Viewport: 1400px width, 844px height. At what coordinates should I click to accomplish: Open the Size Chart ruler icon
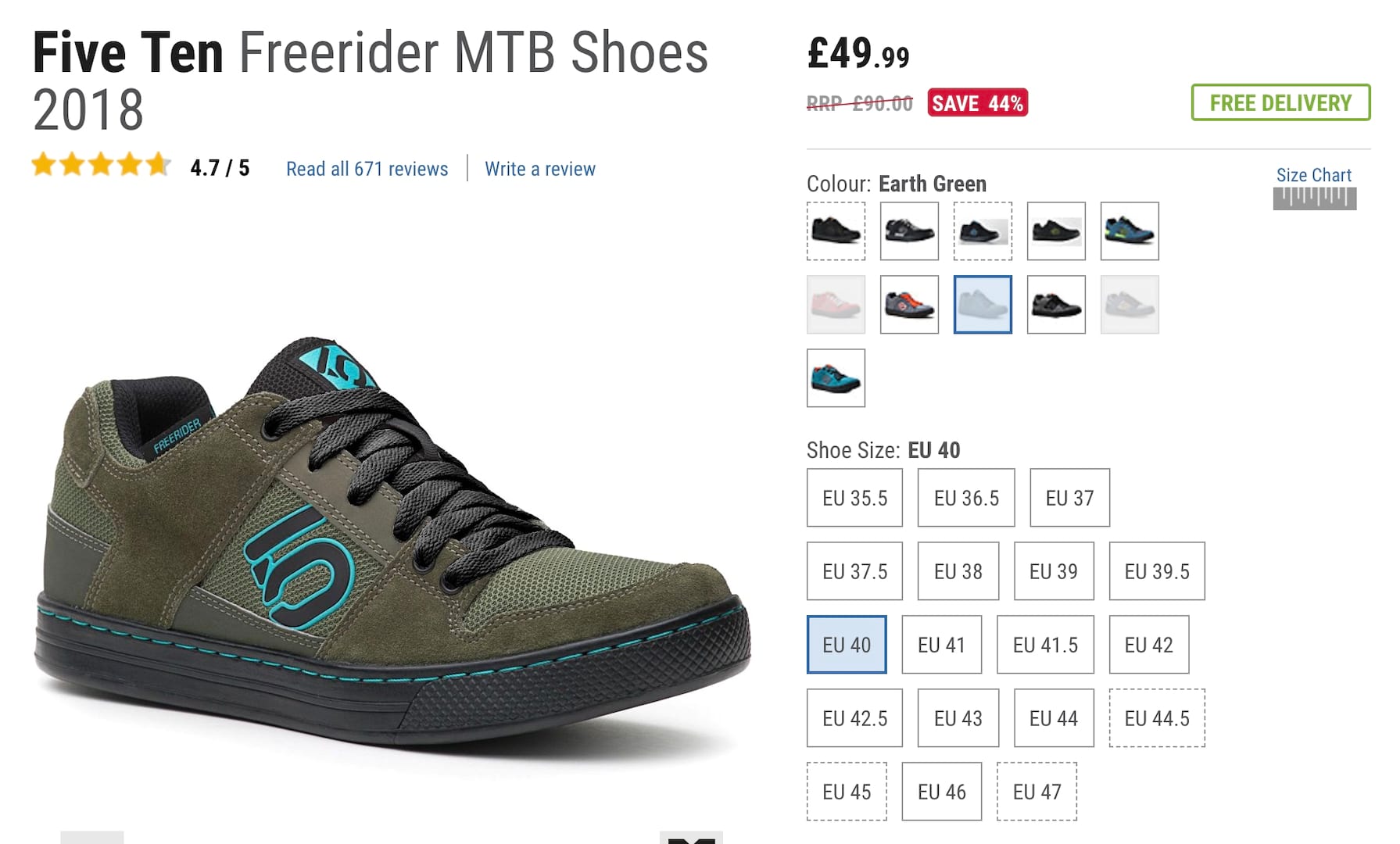(1314, 198)
